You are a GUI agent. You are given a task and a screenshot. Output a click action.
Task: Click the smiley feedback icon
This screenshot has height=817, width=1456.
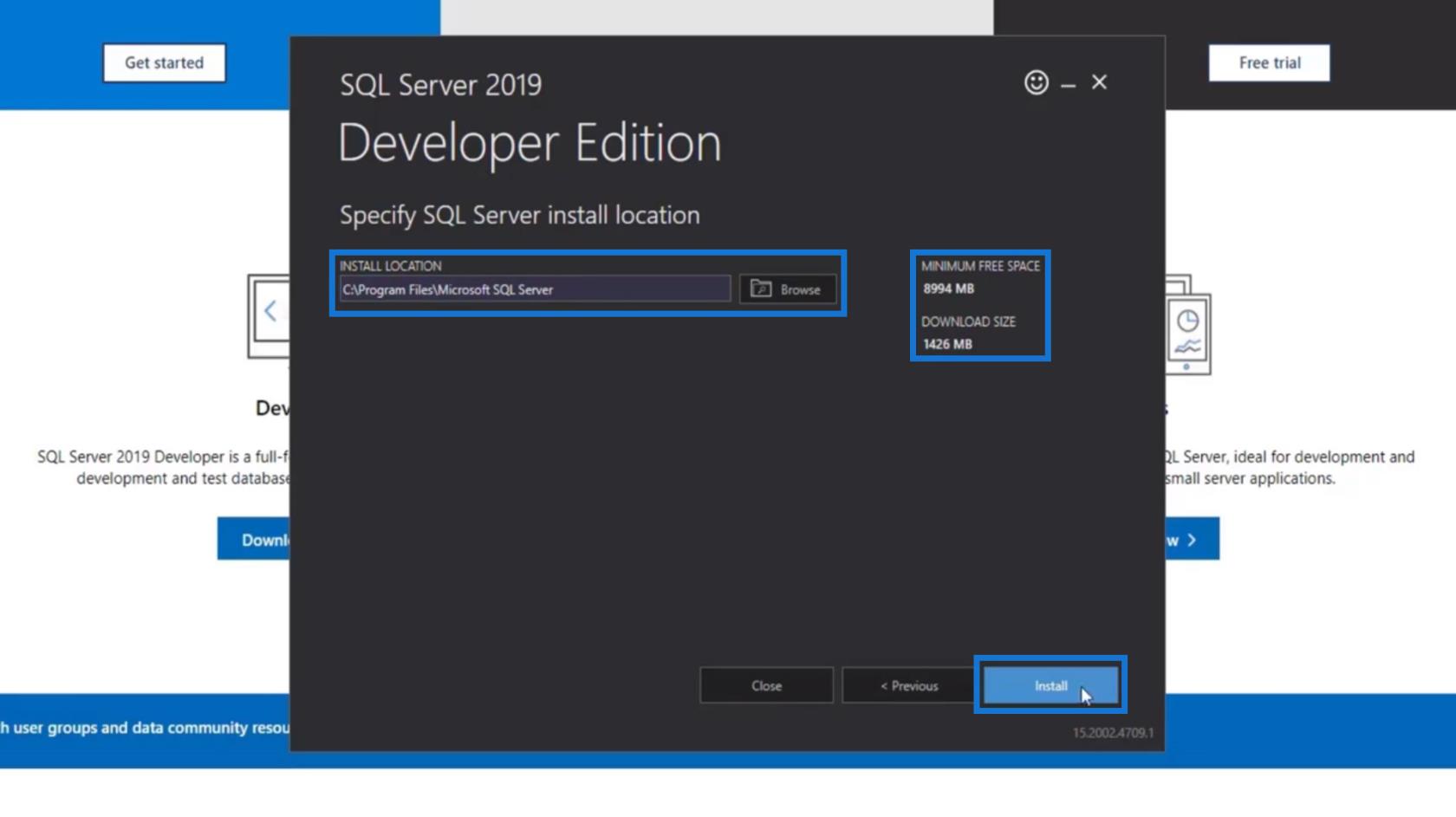(x=1037, y=82)
